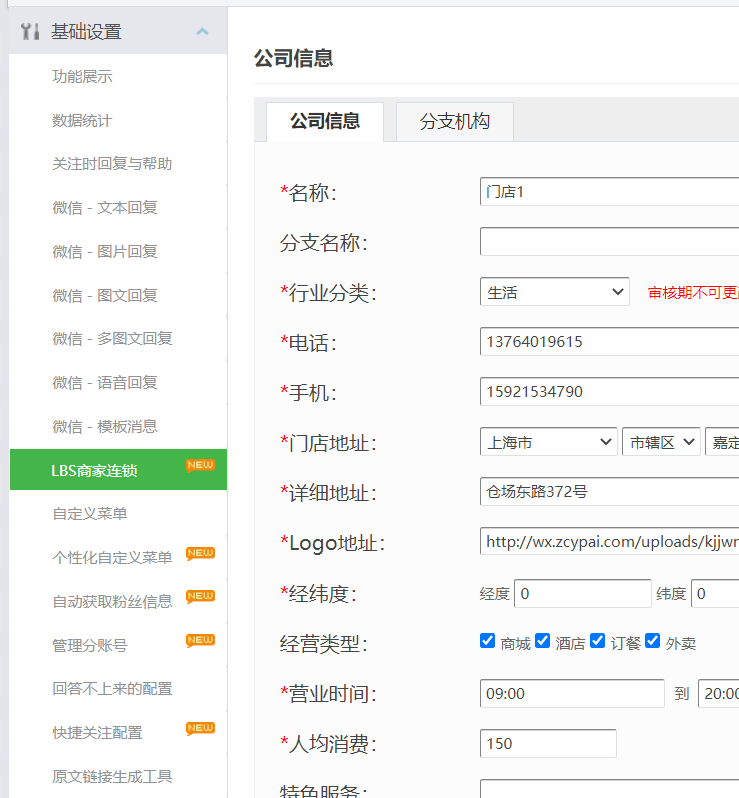Switch to the 分支机构 tab
The height and width of the screenshot is (798, 739).
[454, 122]
